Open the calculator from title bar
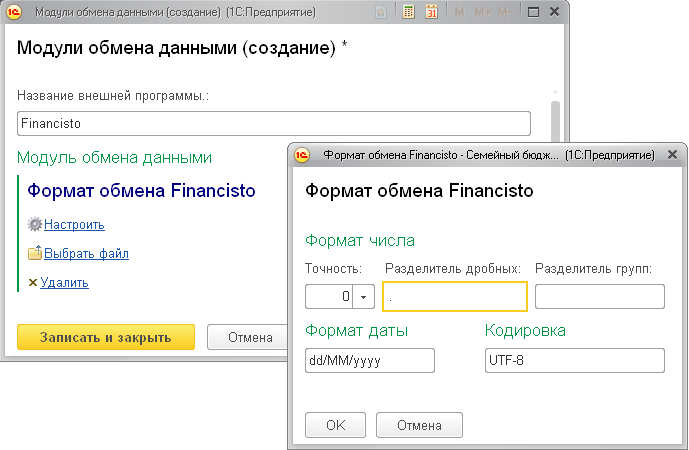689x450 pixels. (409, 14)
